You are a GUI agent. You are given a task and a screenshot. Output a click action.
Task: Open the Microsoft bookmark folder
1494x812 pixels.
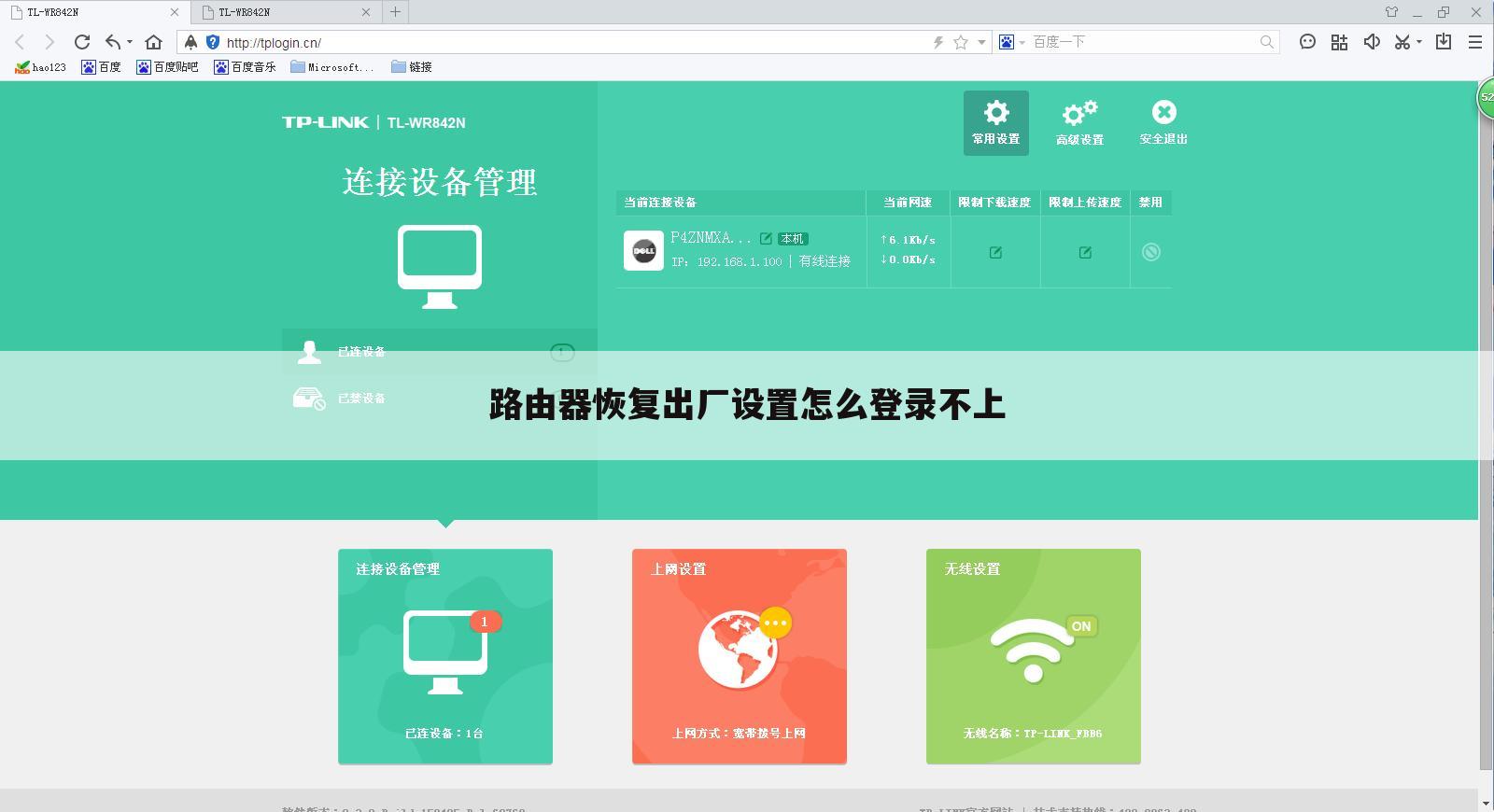click(332, 67)
